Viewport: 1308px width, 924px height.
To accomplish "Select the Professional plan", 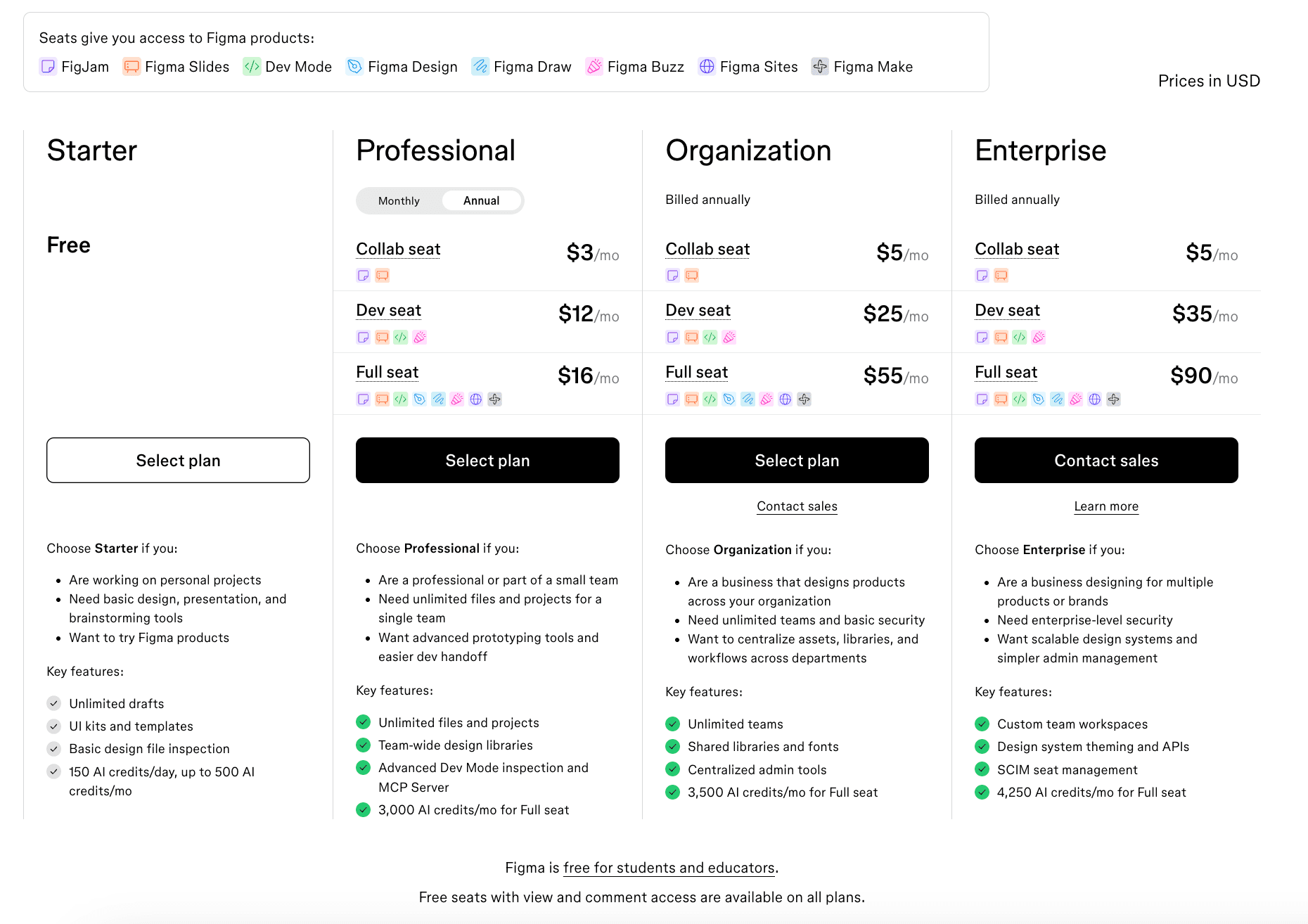I will coord(487,461).
